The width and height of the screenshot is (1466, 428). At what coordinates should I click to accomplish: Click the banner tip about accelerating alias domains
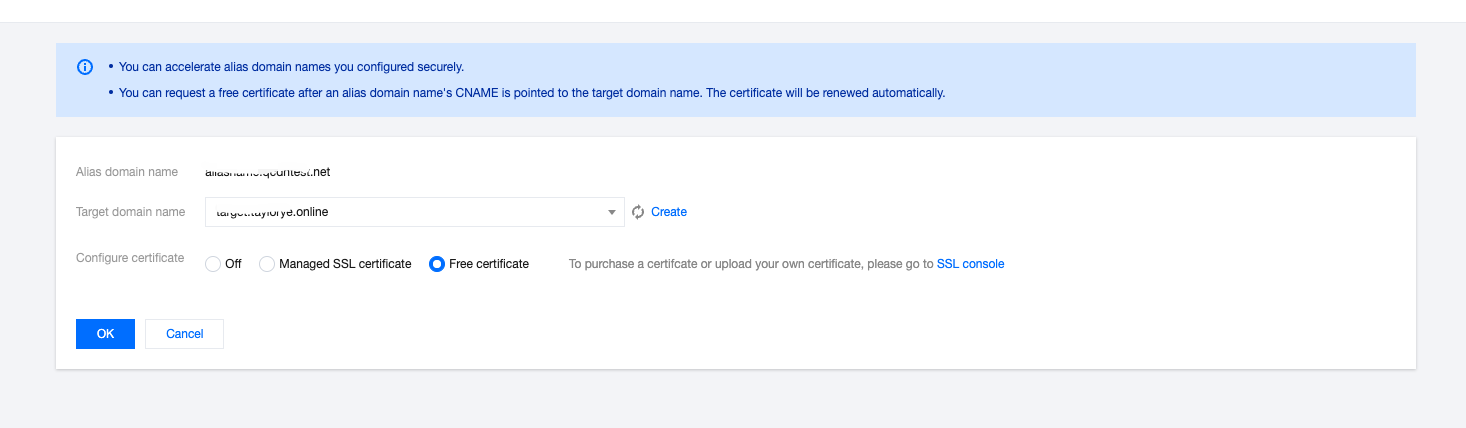[x=291, y=67]
